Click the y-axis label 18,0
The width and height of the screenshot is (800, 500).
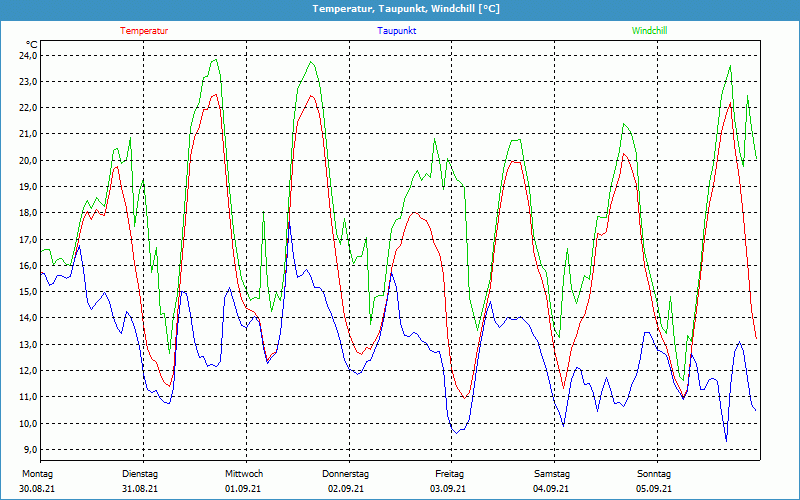[28, 213]
